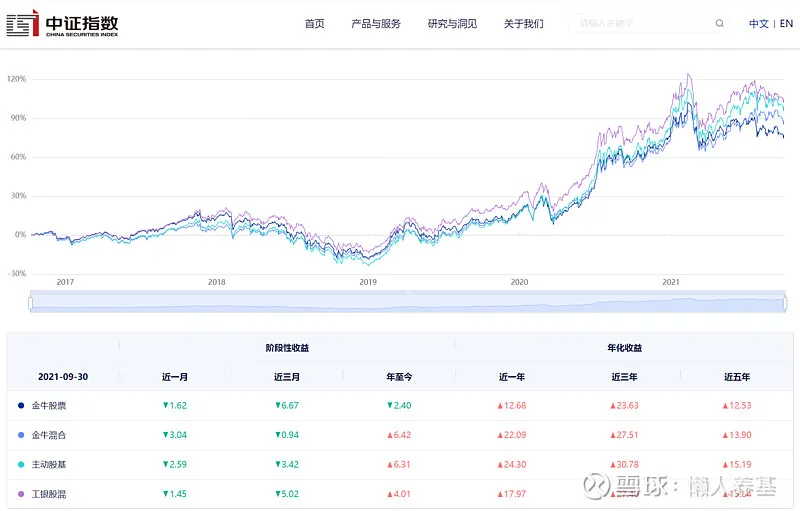Open the 研究与洞见 menu
The width and height of the screenshot is (800, 511).
(x=452, y=24)
